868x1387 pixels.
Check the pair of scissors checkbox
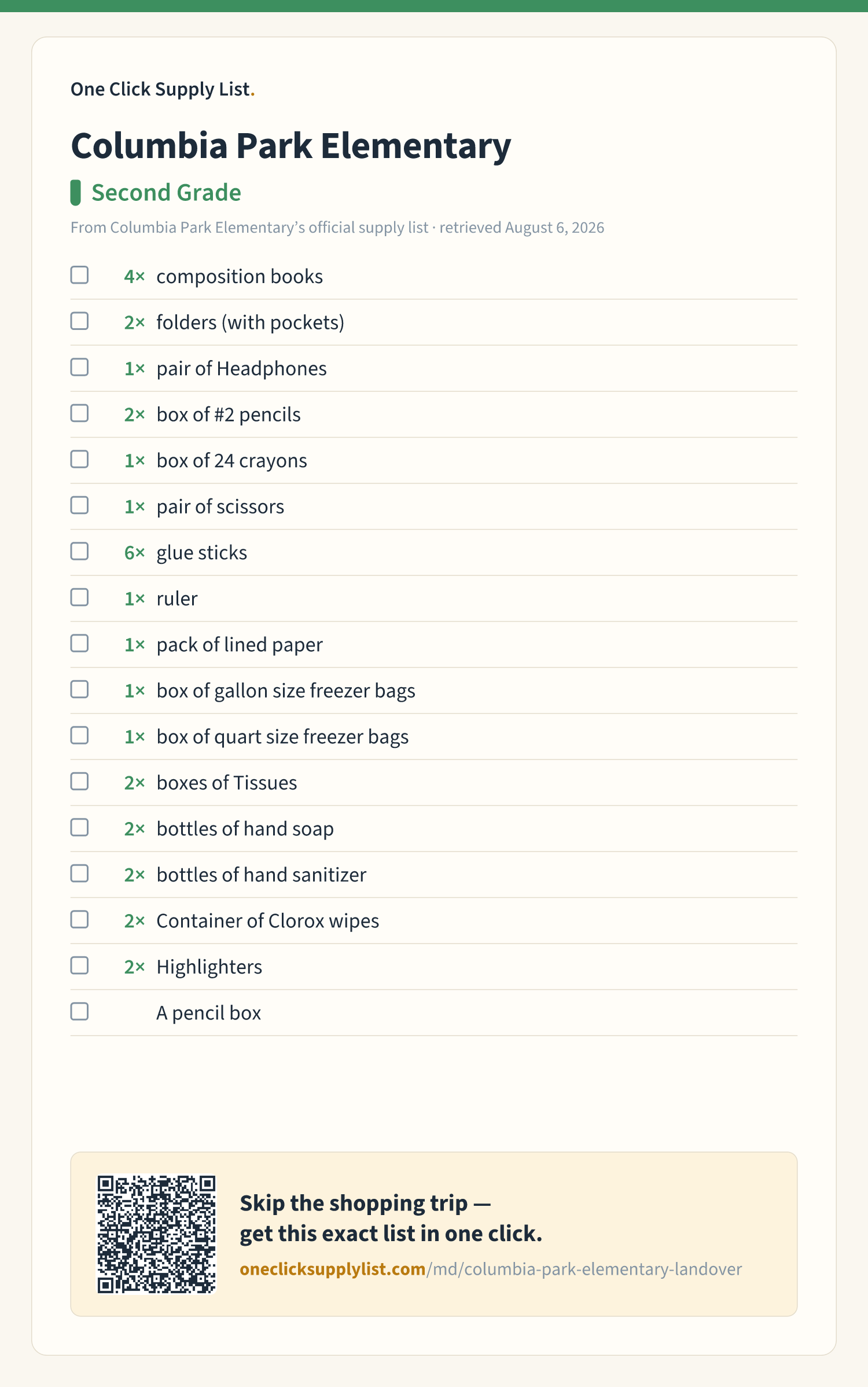[79, 505]
